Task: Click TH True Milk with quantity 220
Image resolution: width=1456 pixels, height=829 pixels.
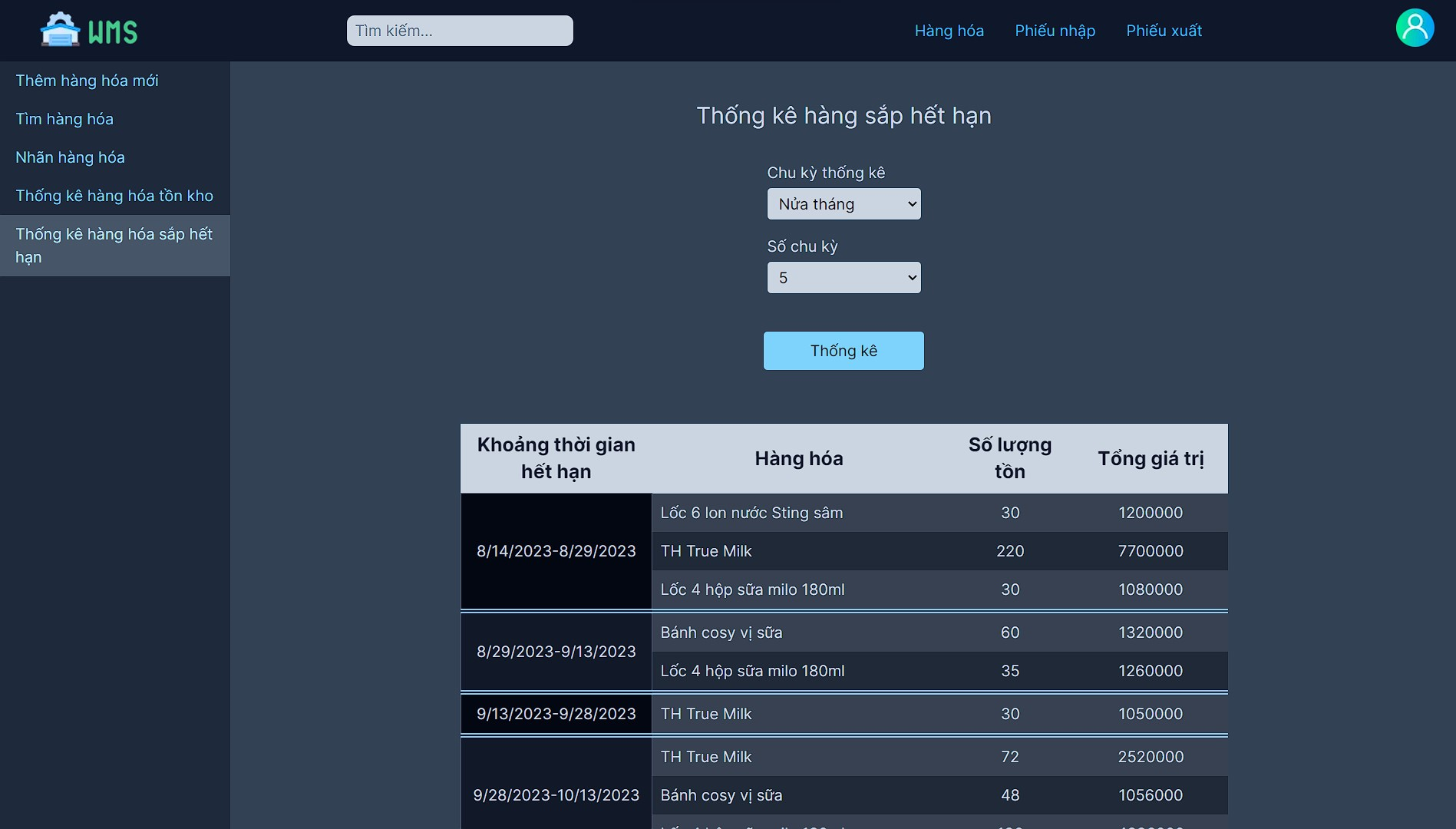Action: click(939, 551)
